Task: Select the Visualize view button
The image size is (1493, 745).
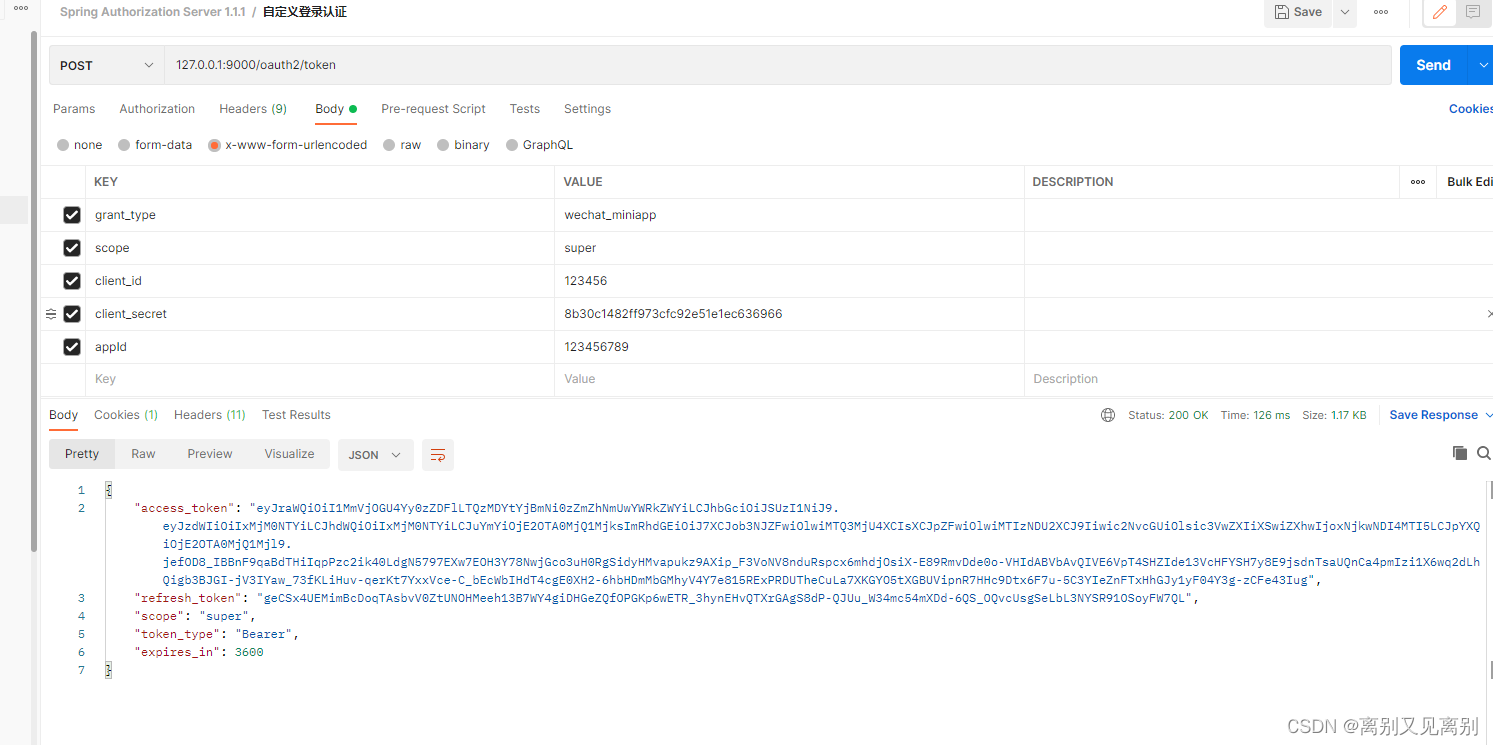Action: 289,454
